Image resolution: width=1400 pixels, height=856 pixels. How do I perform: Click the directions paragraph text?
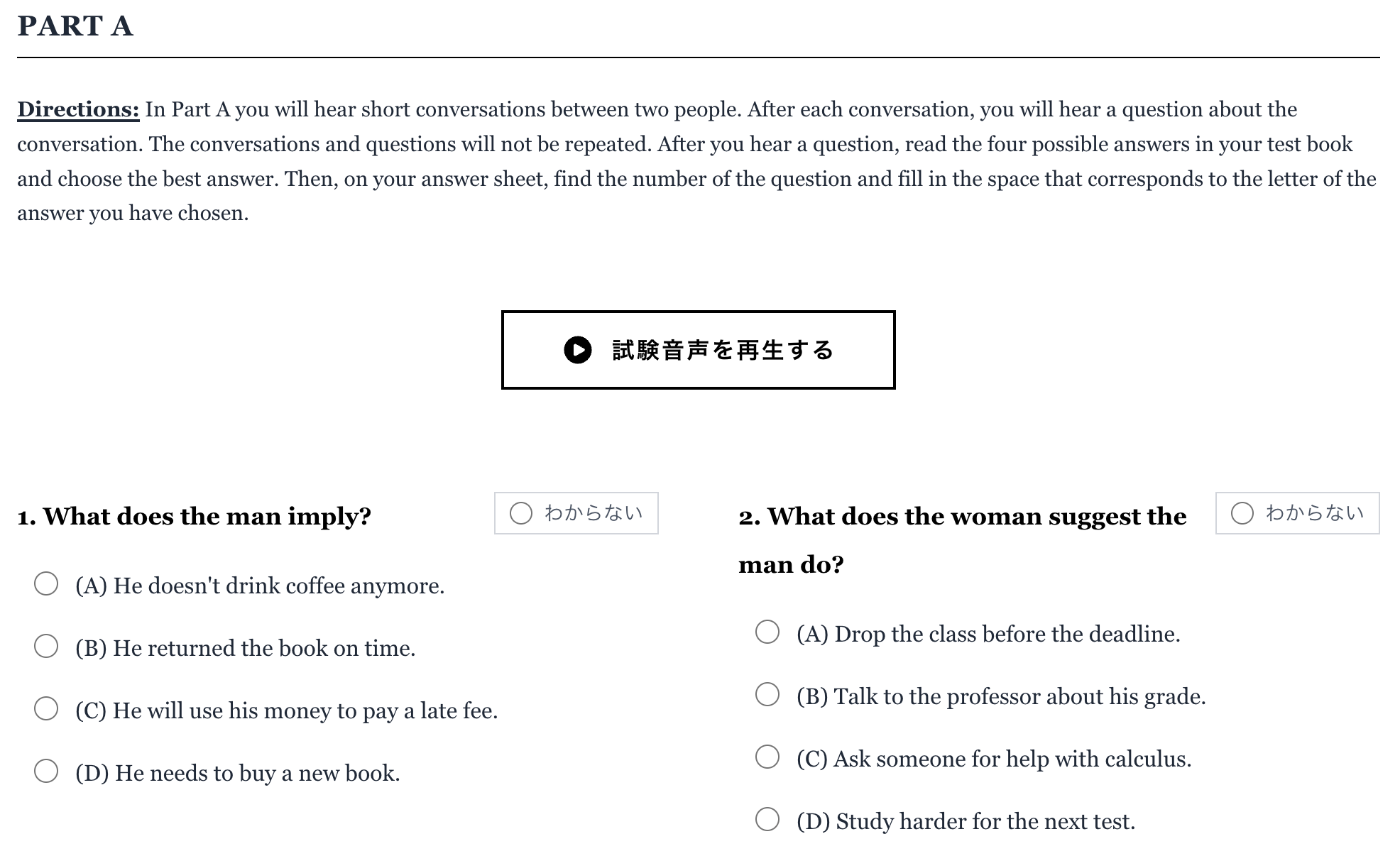(698, 161)
